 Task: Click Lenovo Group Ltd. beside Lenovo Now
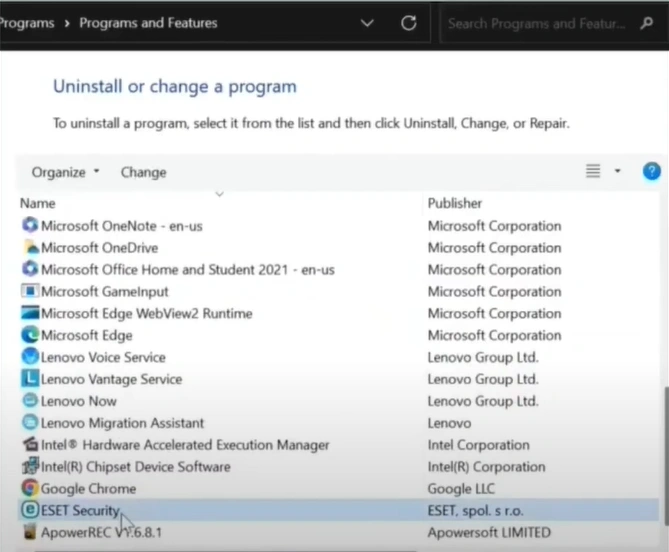[483, 401]
